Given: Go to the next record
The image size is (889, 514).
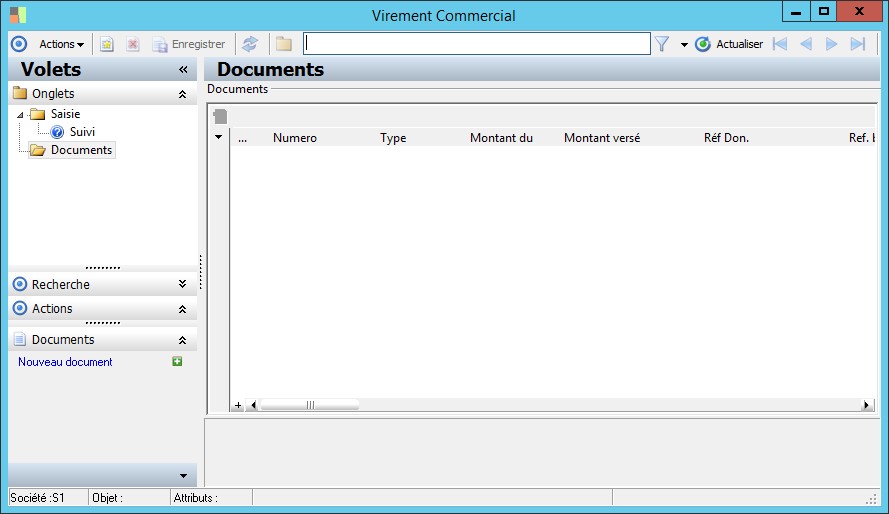Looking at the screenshot, I should click(832, 44).
